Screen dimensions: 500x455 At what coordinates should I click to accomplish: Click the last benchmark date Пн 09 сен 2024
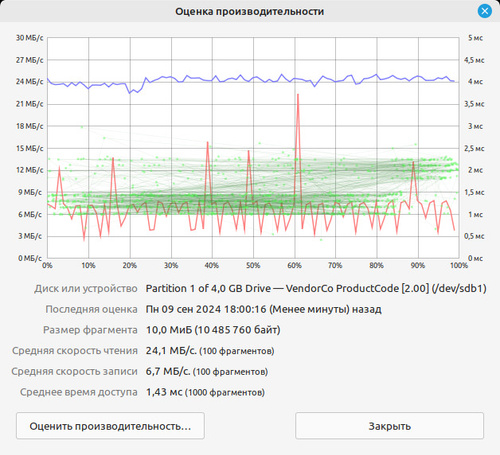[183, 309]
